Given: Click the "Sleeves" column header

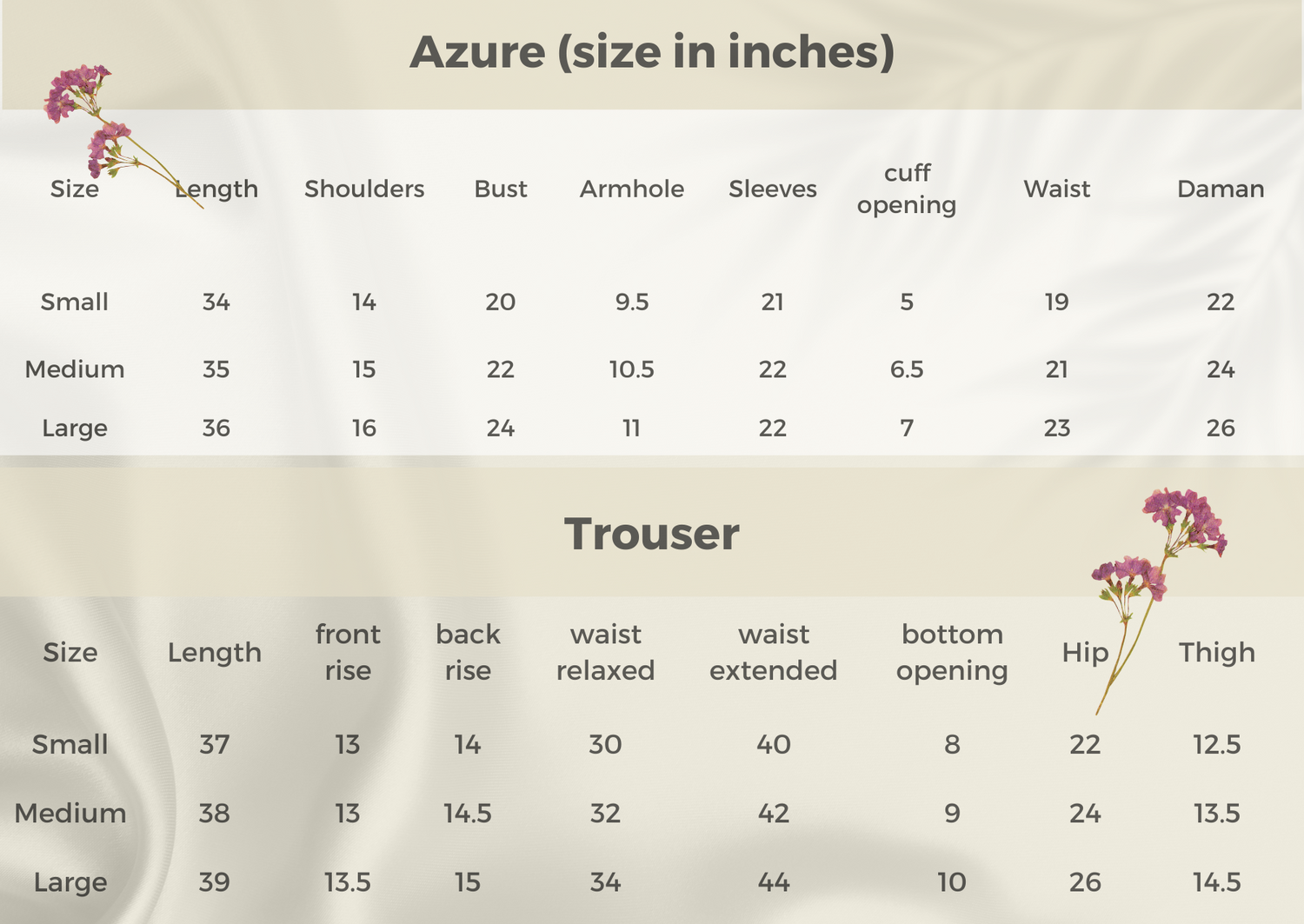Looking at the screenshot, I should [x=773, y=189].
